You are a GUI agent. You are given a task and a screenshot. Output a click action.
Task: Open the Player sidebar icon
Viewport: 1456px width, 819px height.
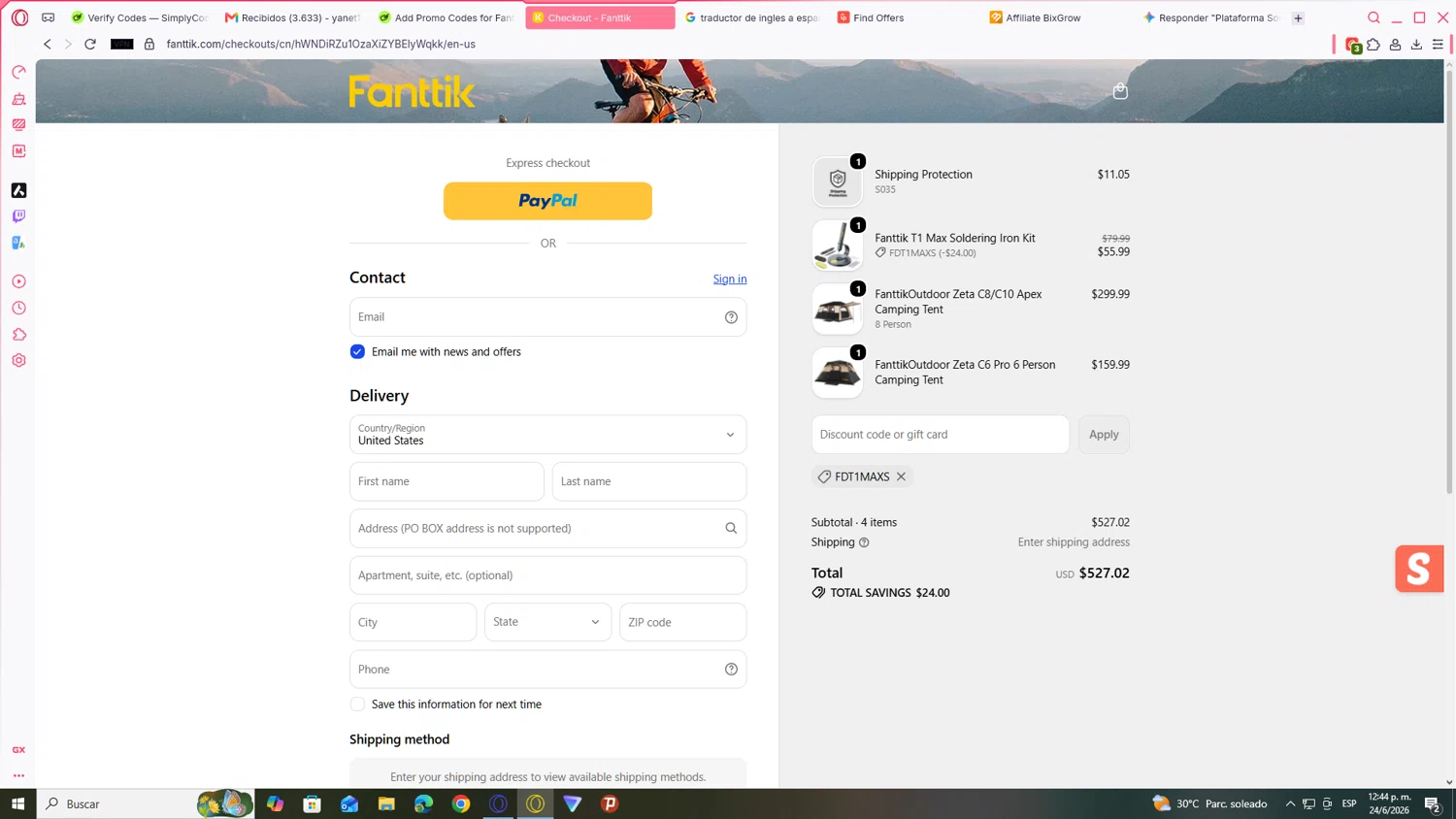(18, 281)
